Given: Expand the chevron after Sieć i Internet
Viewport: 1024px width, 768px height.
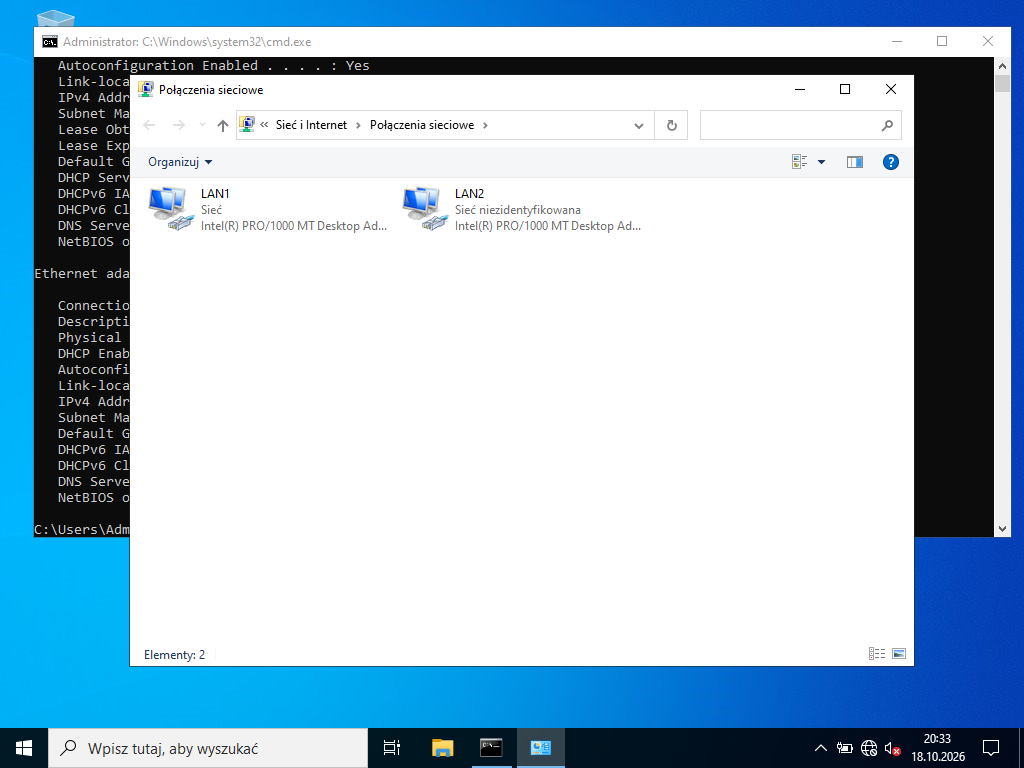Looking at the screenshot, I should point(359,125).
